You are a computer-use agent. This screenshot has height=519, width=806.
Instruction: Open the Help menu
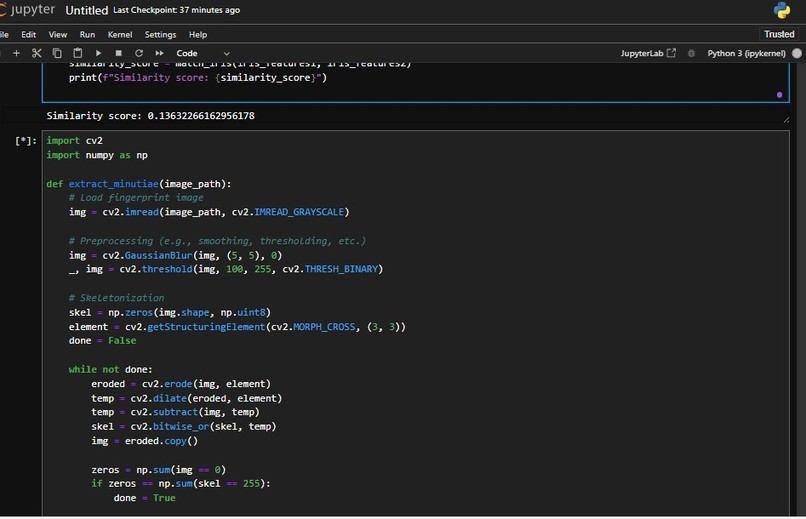(198, 34)
